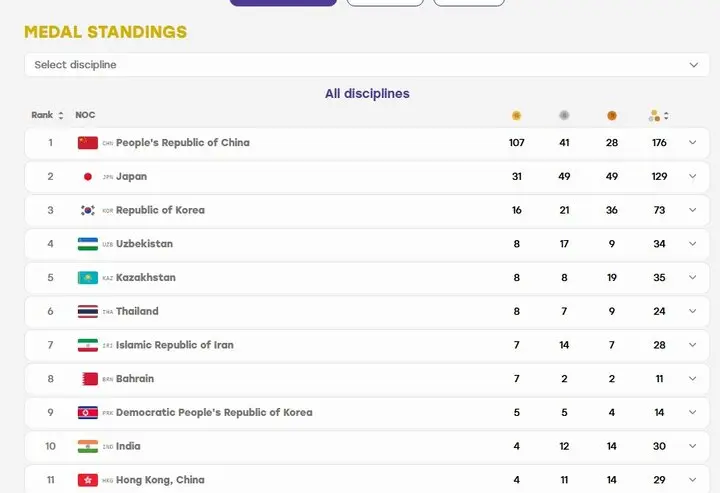The image size is (720, 493).
Task: Click the bronze medal column icon
Action: [x=612, y=116]
